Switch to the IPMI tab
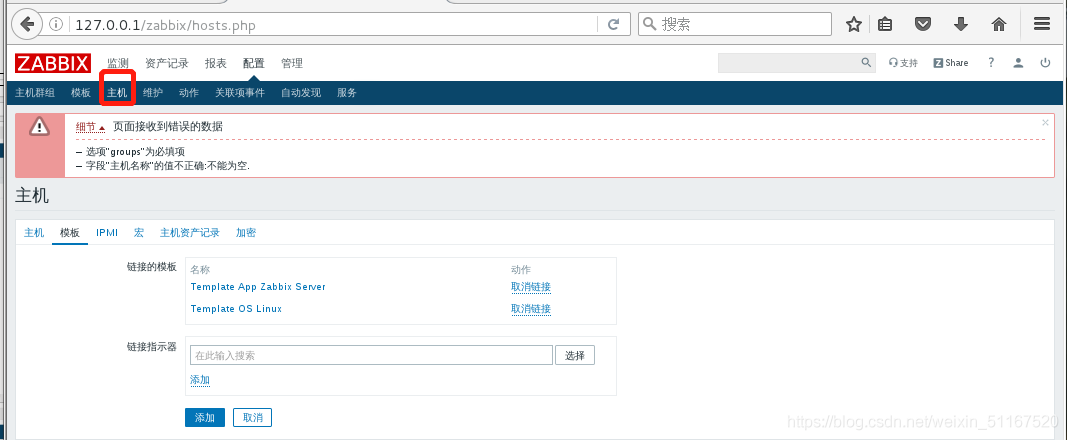Image resolution: width=1068 pixels, height=440 pixels. (x=107, y=233)
